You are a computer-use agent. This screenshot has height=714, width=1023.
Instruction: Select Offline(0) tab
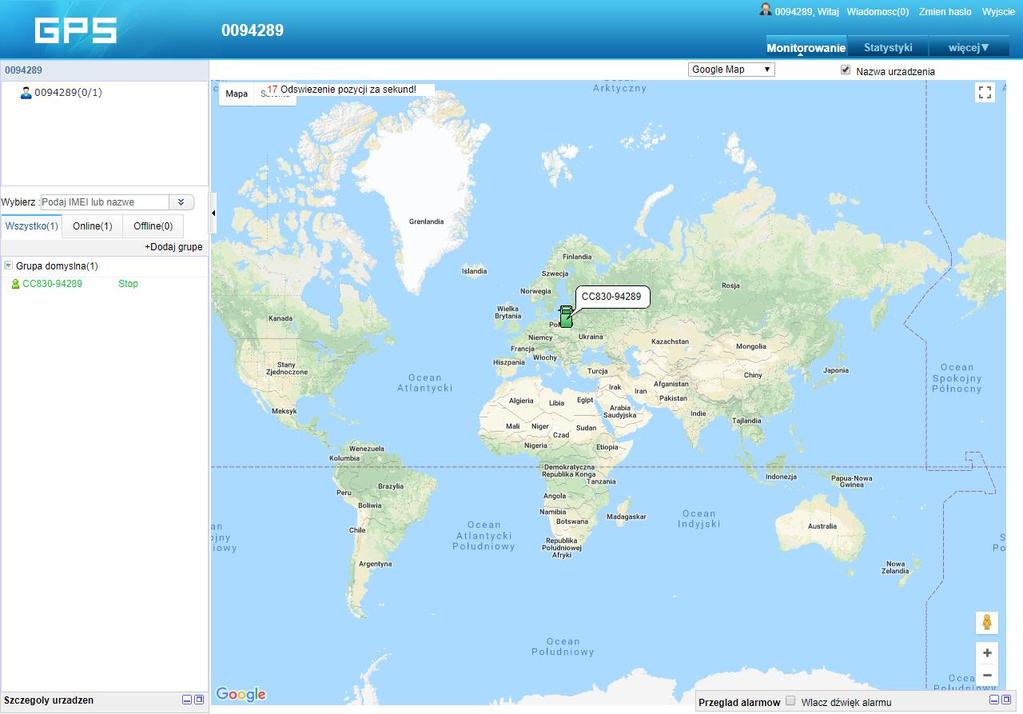coord(153,226)
